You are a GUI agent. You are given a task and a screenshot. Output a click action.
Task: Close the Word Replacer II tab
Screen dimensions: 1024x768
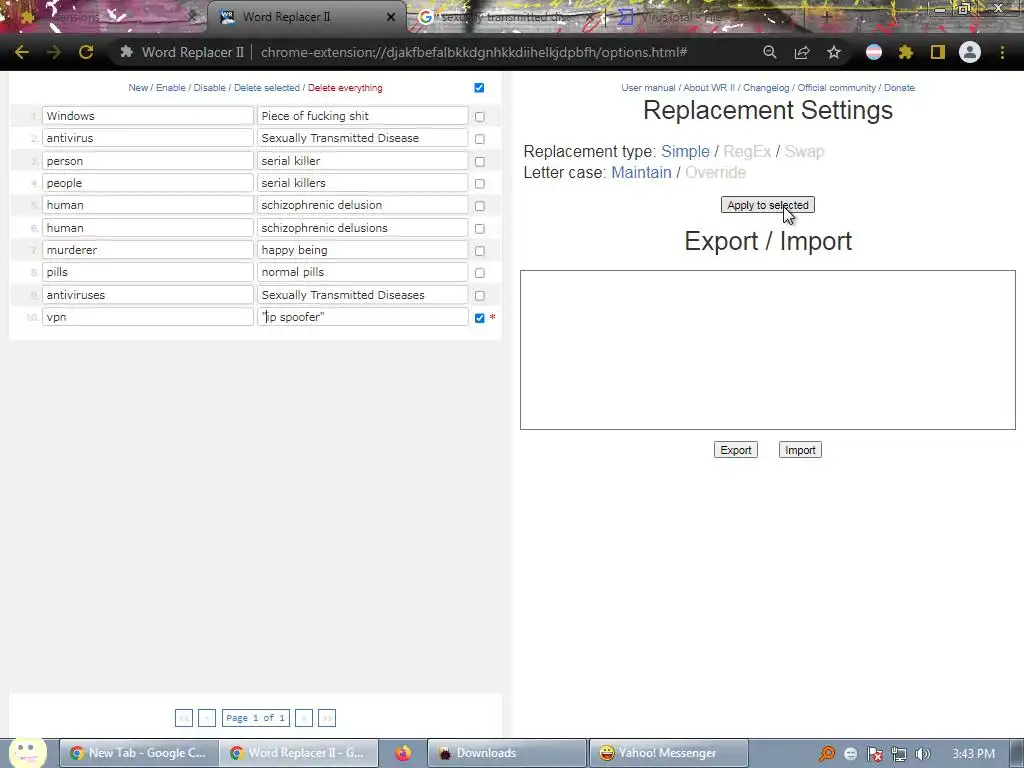pos(391,17)
